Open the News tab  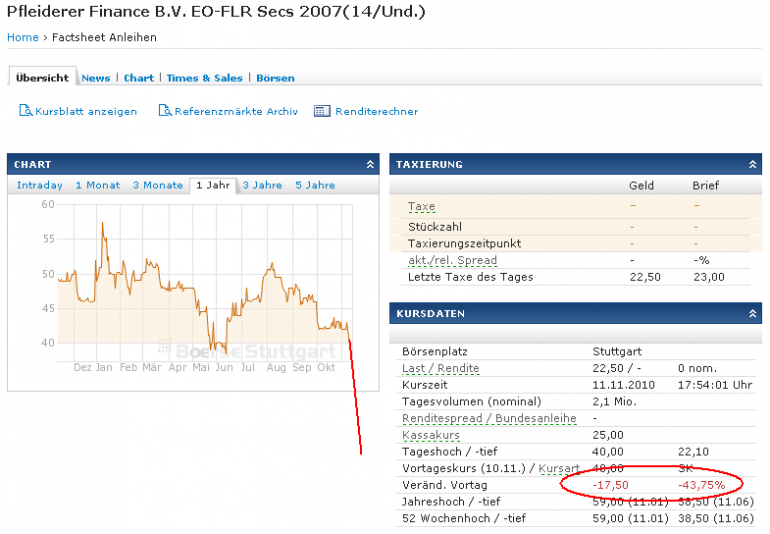pyautogui.click(x=96, y=78)
